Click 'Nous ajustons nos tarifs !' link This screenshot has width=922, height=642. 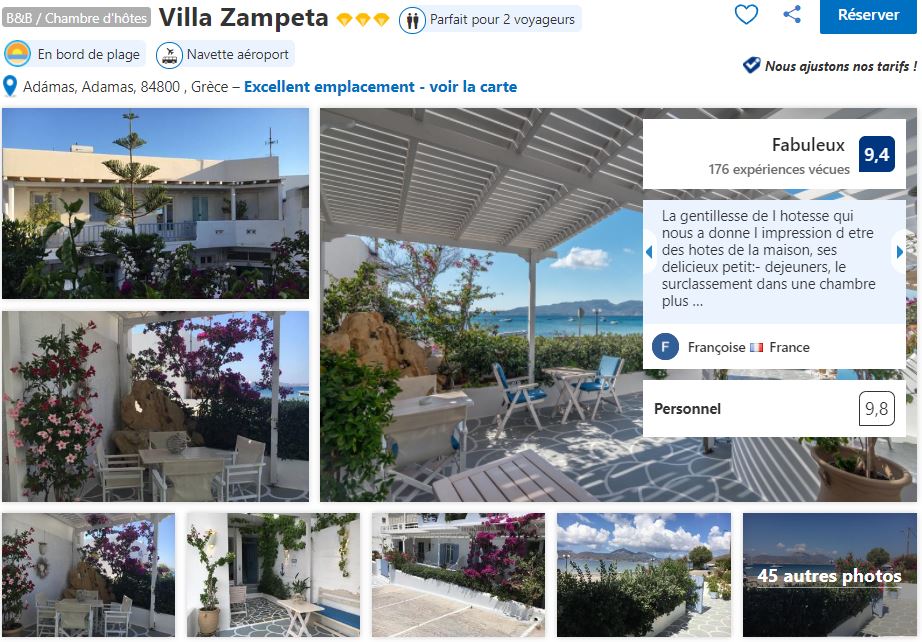tap(841, 66)
